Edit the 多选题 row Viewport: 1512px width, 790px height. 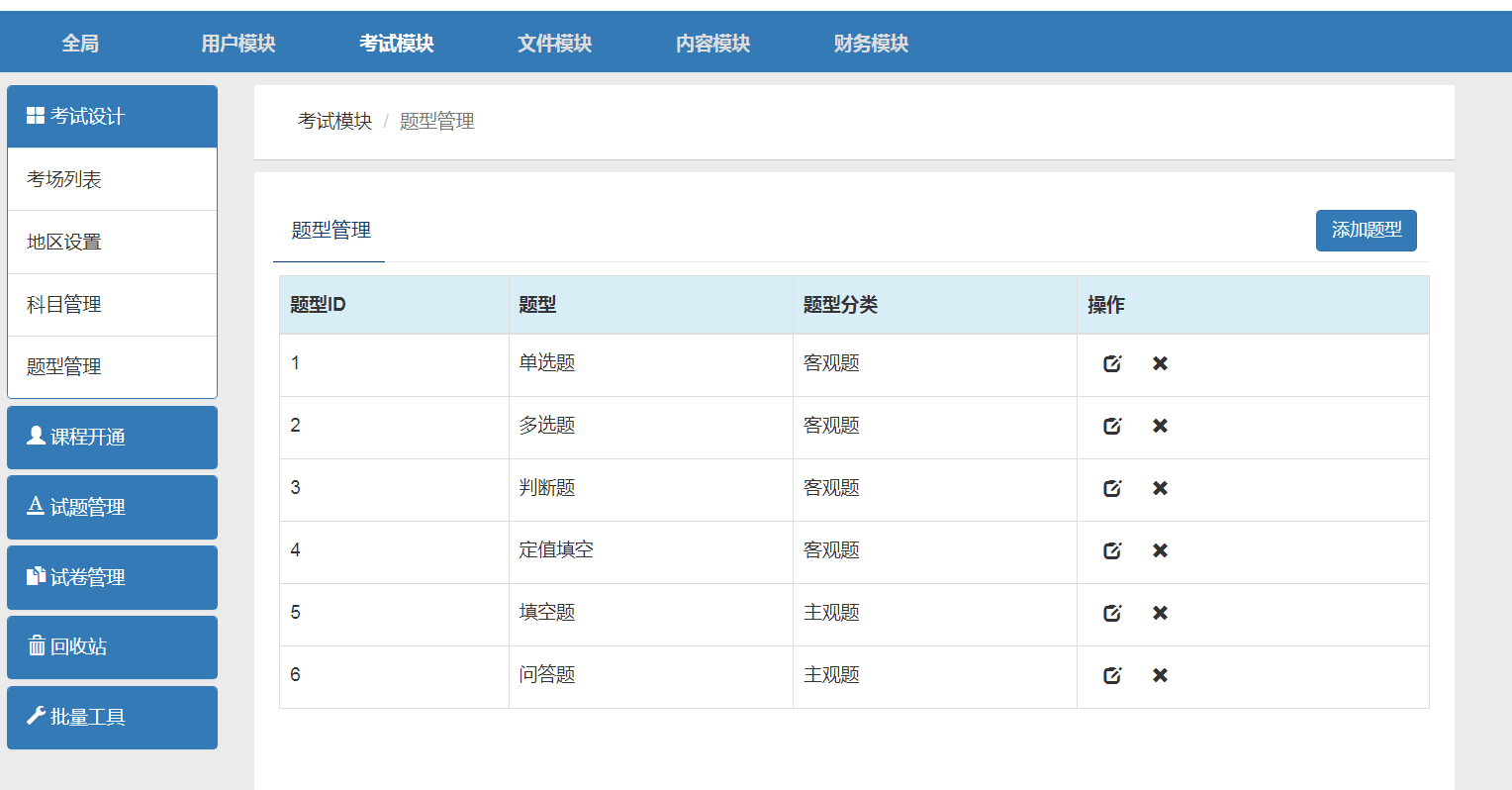click(x=1112, y=426)
